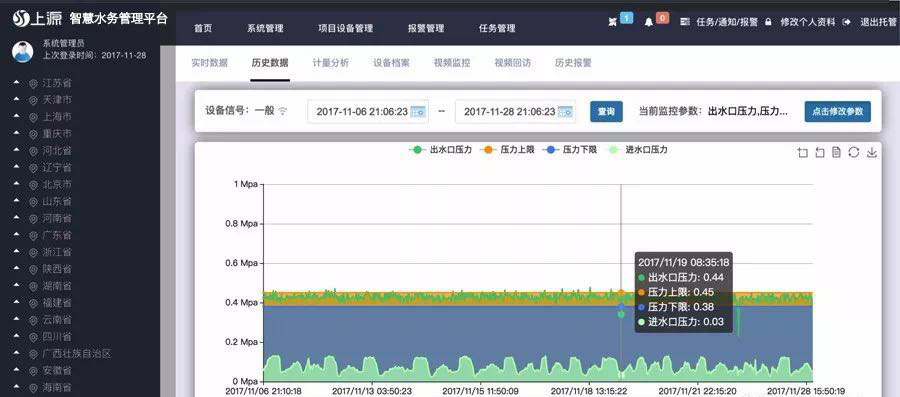Switch to the 视频监控 tab
900x397 pixels.
(452, 63)
